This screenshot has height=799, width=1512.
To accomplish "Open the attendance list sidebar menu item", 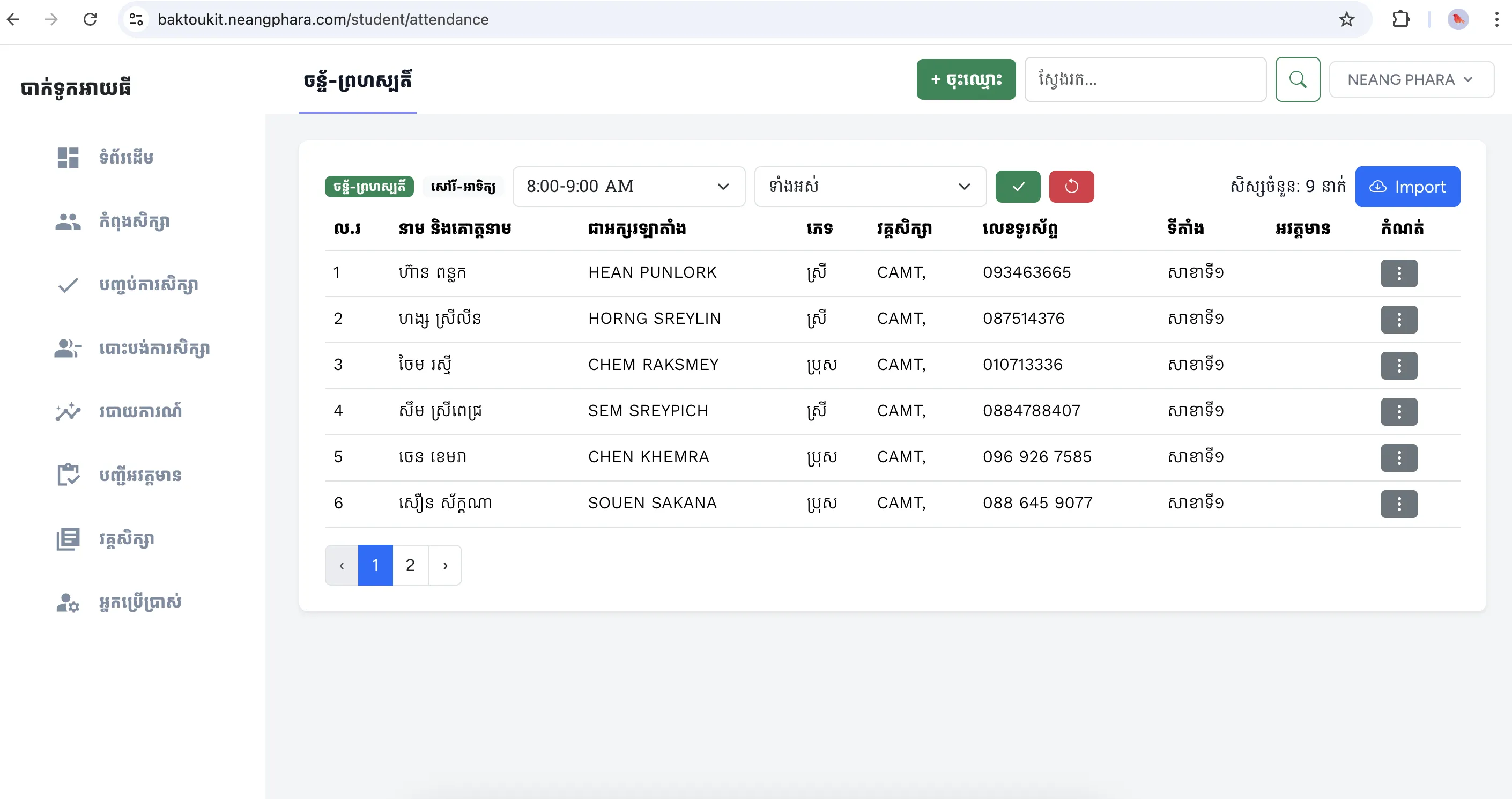I will pos(140,475).
